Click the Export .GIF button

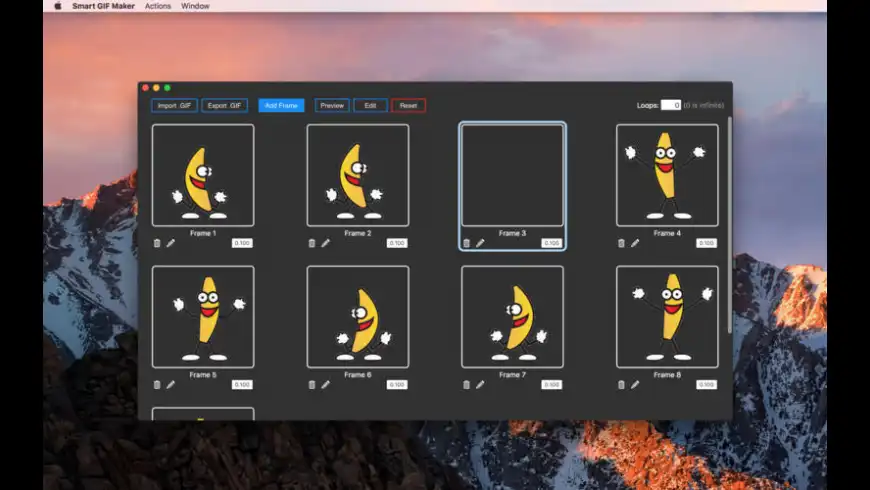click(x=224, y=105)
